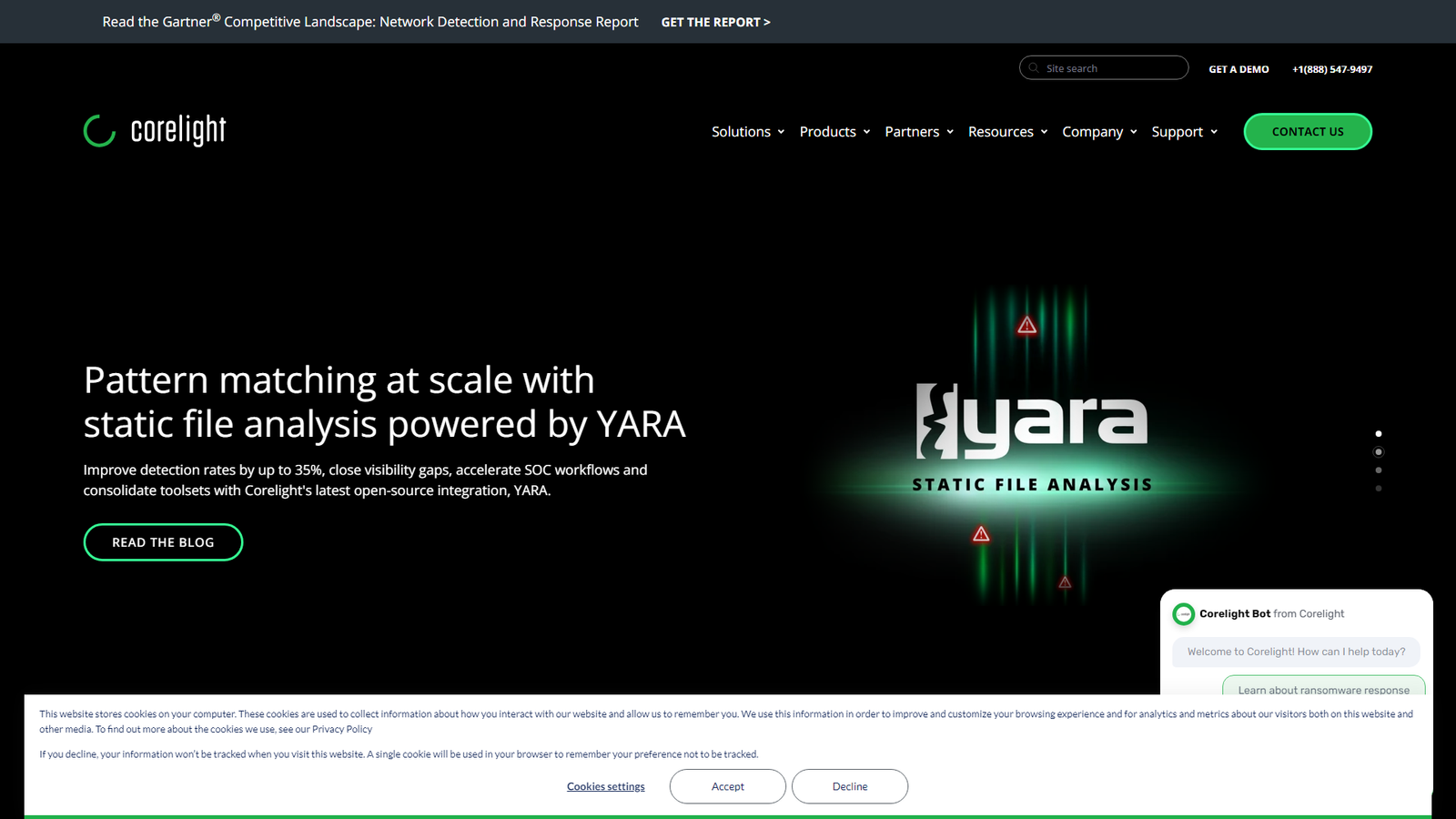Screen dimensions: 1456x819
Task: Open Cookies settings
Action: (x=606, y=786)
